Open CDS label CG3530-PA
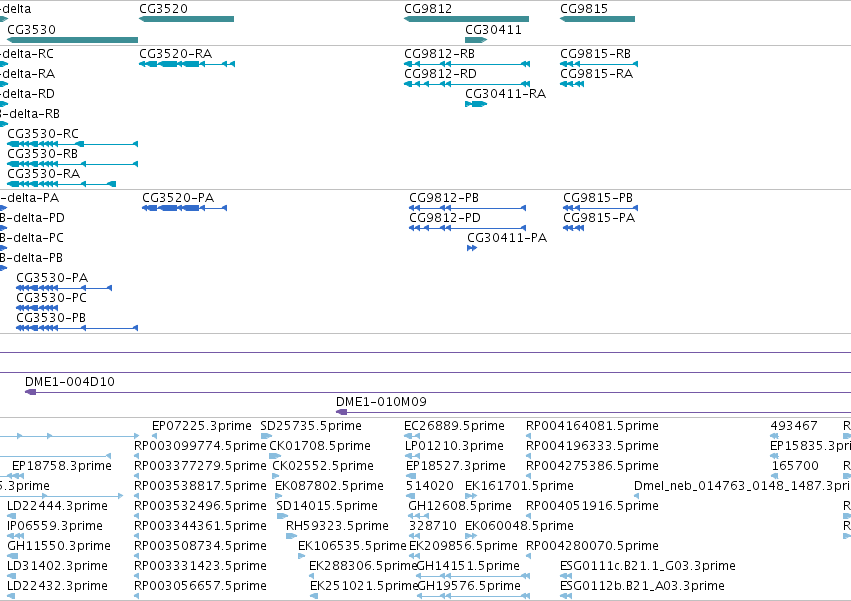This screenshot has height=601, width=851. pyautogui.click(x=52, y=278)
